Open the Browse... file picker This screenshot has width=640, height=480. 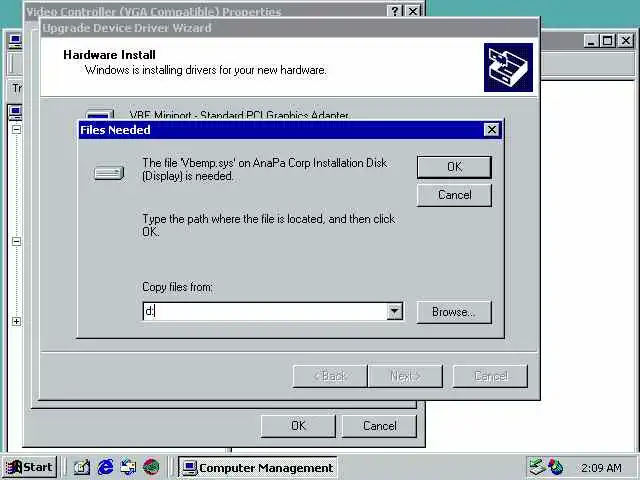pyautogui.click(x=454, y=312)
